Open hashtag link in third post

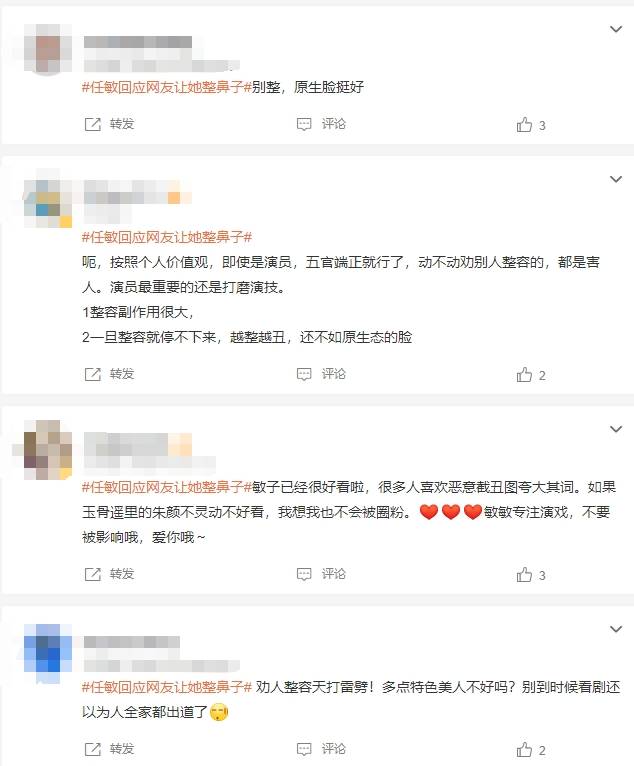167,487
